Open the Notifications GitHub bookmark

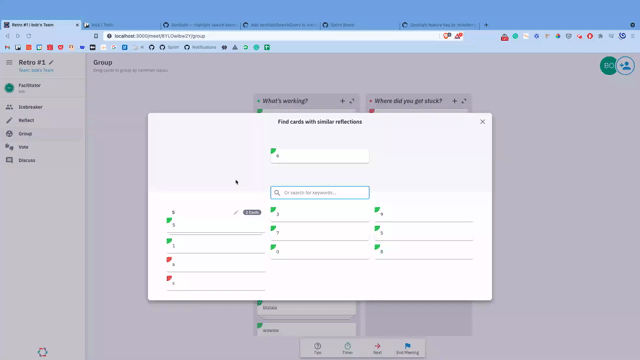pos(200,47)
